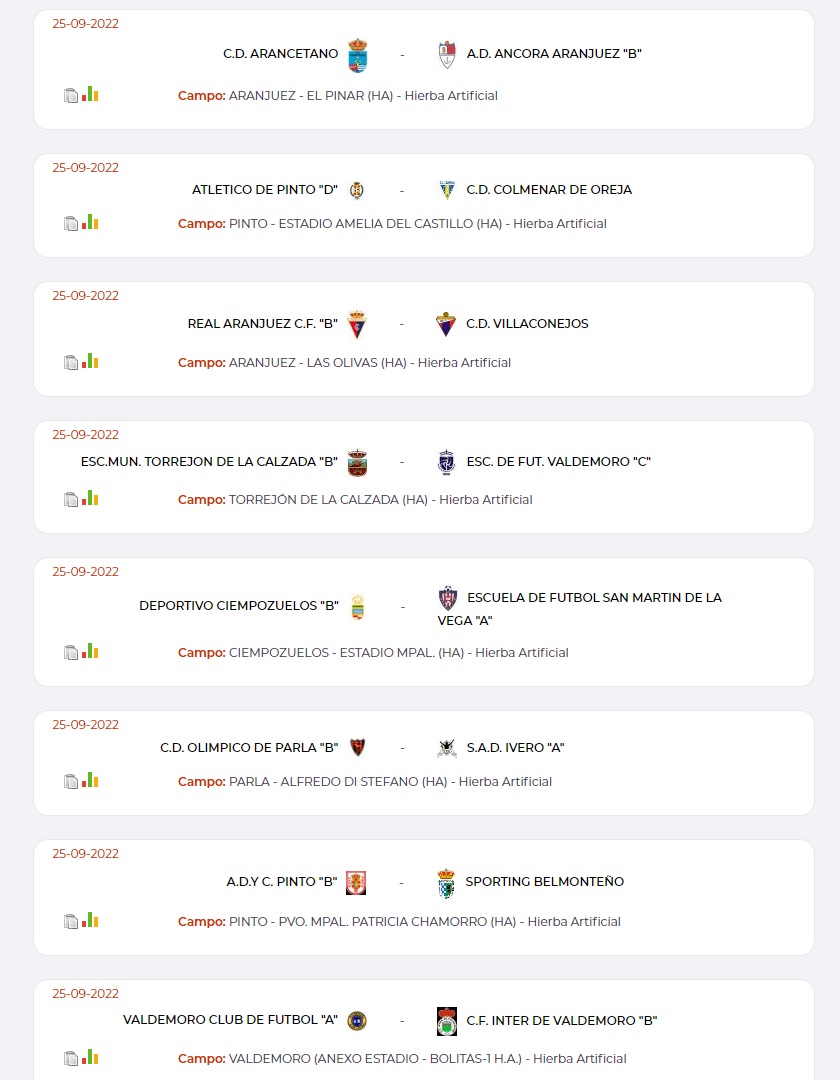Screen dimensions: 840x1080
Task: Click Esc. de Fut. Valdemoro "C" crest
Action: tap(447, 462)
